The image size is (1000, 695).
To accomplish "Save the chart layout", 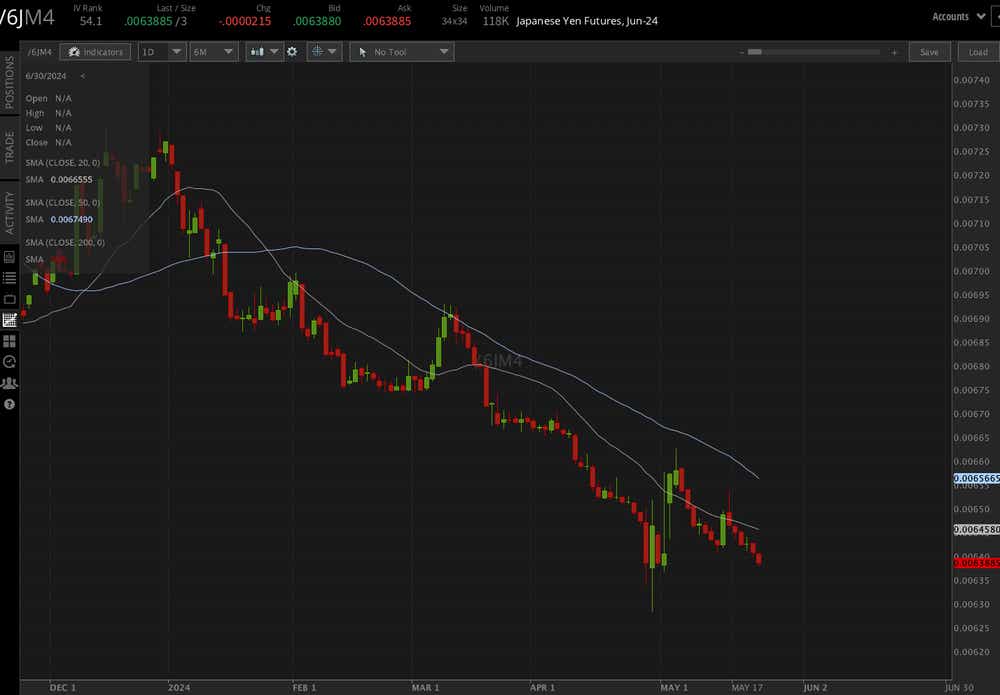I will (929, 51).
